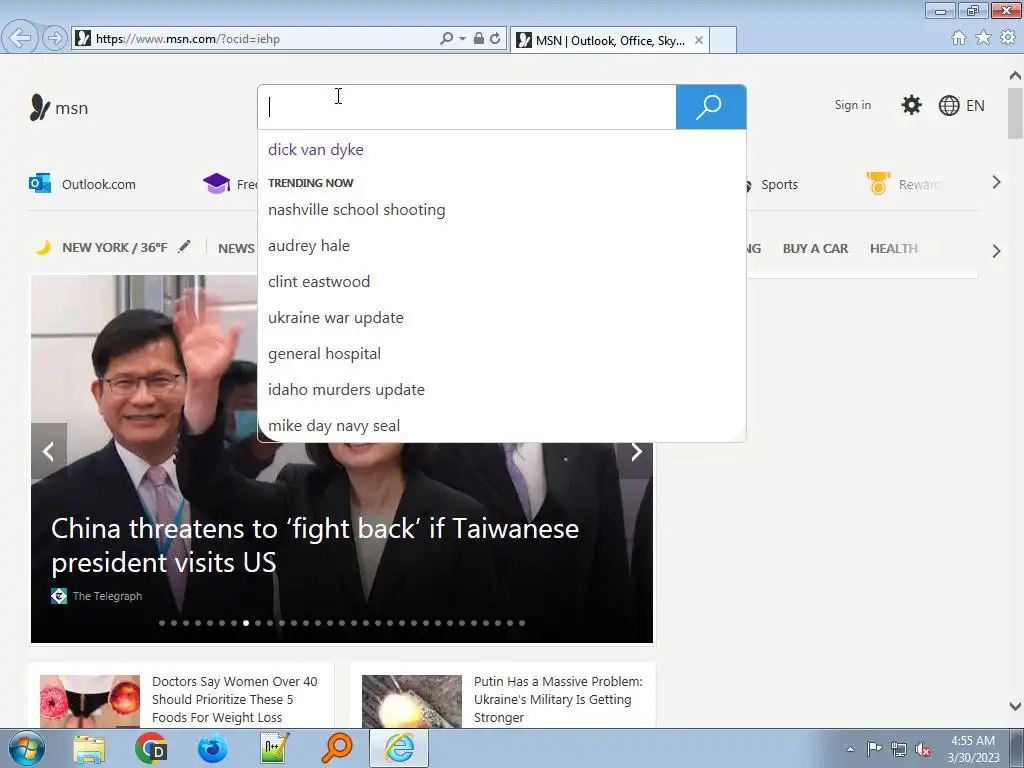
Task: Click the Action Center flag icon
Action: point(874,748)
